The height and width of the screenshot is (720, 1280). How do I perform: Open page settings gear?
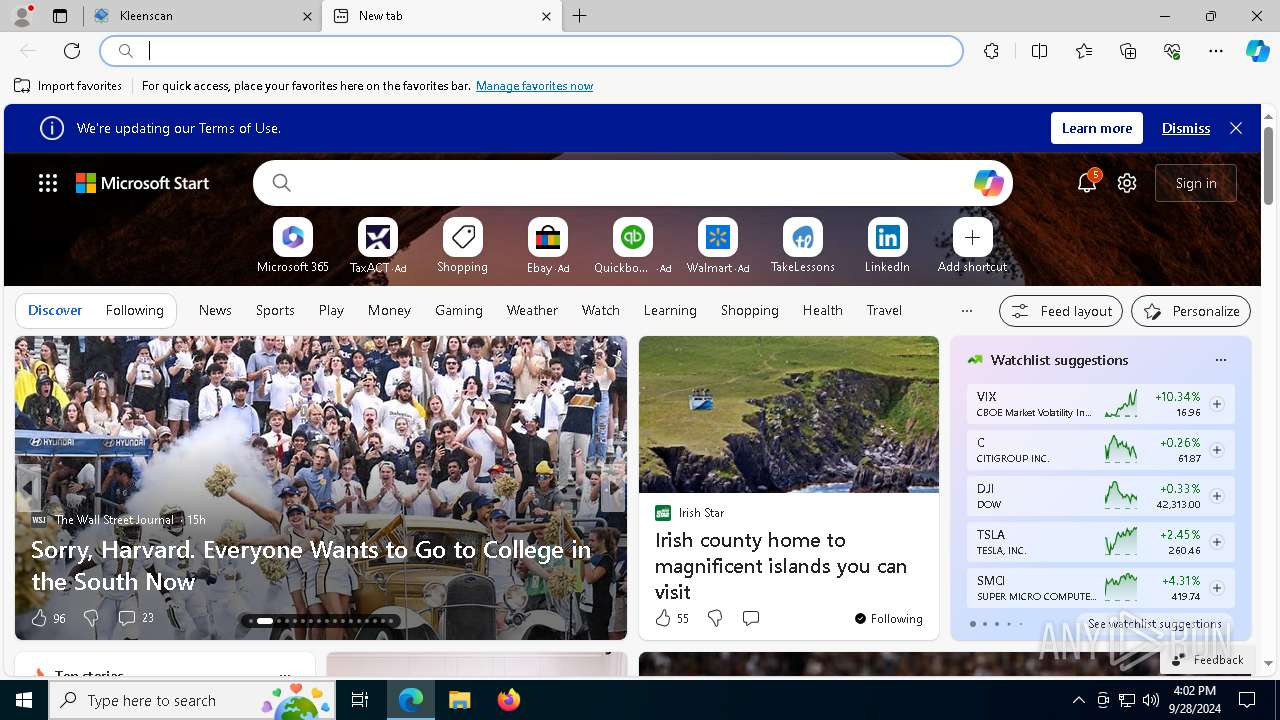click(1127, 183)
